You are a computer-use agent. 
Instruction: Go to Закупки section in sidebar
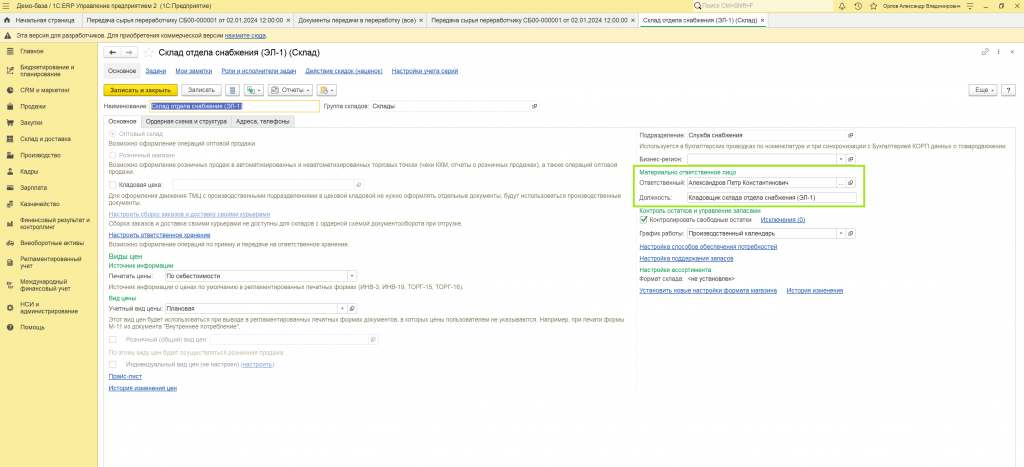coord(31,123)
